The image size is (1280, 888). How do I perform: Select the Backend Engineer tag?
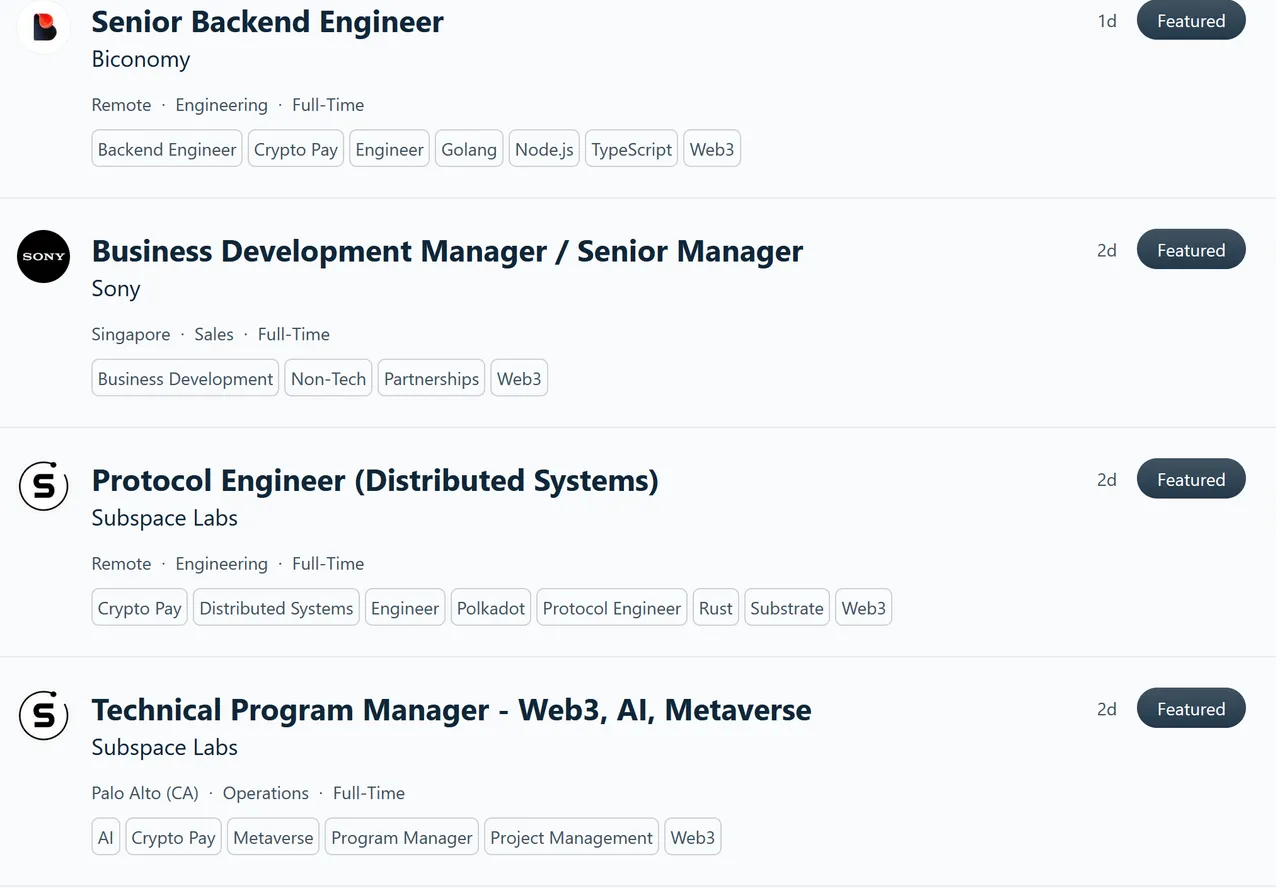point(167,149)
